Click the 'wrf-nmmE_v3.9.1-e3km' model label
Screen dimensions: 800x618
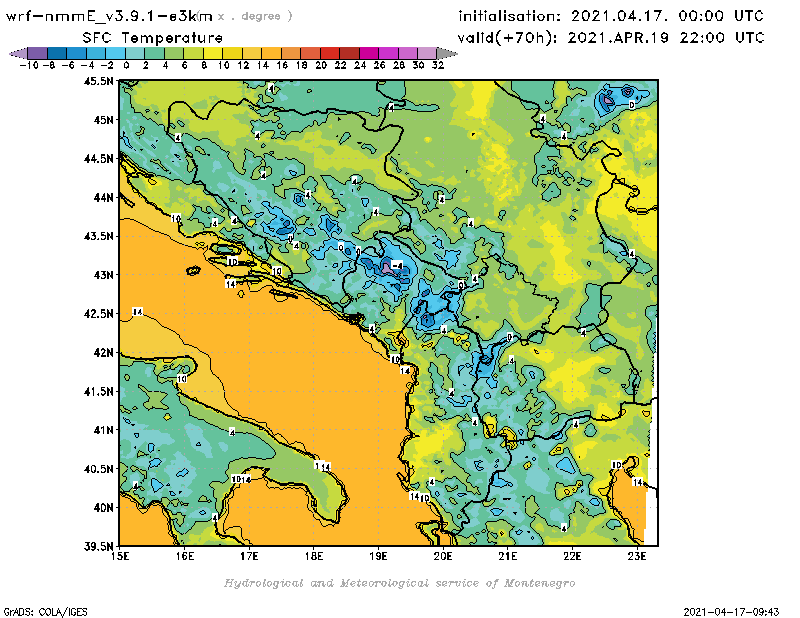pyautogui.click(x=109, y=16)
